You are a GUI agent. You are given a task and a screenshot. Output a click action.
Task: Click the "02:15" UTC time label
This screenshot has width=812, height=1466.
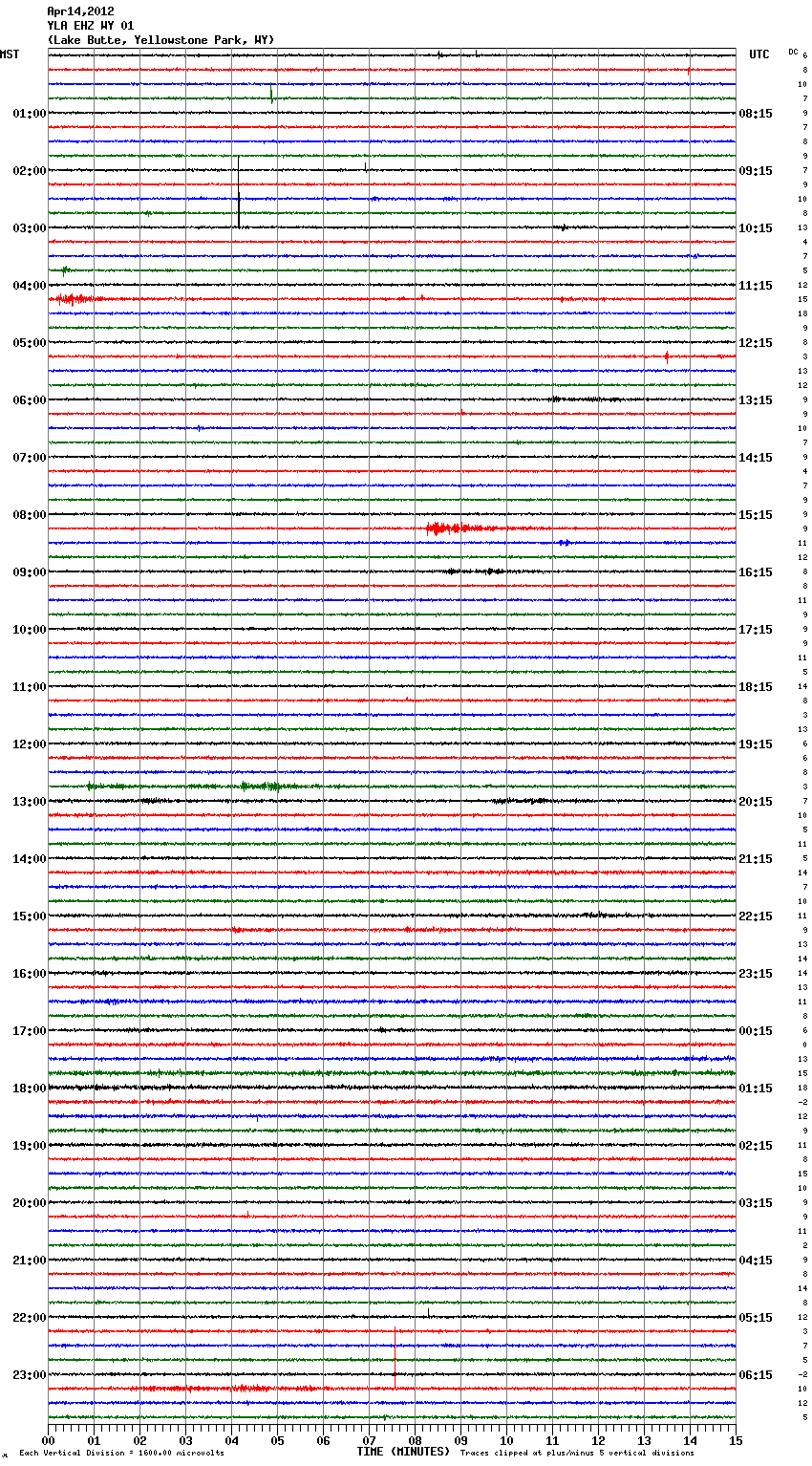coord(756,1146)
